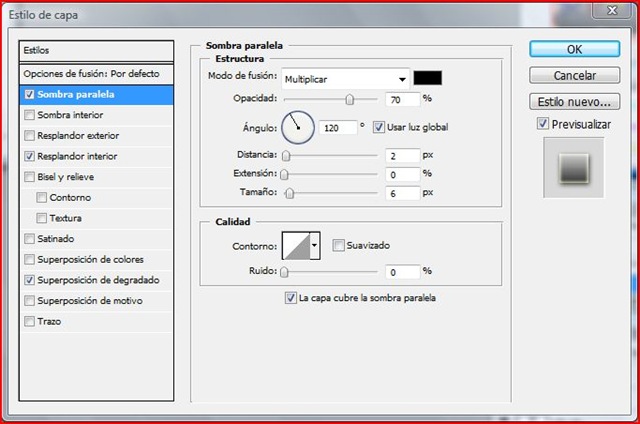Click the Ángulo dial control

click(298, 127)
